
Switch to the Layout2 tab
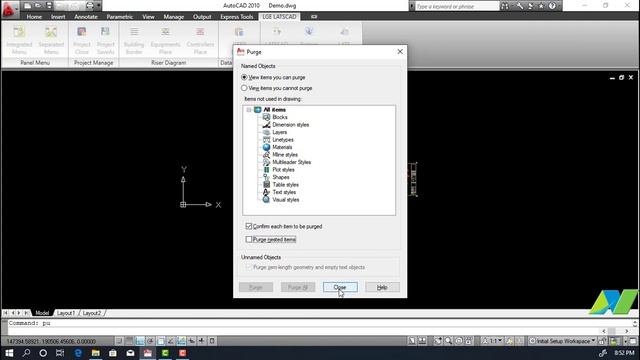point(91,313)
